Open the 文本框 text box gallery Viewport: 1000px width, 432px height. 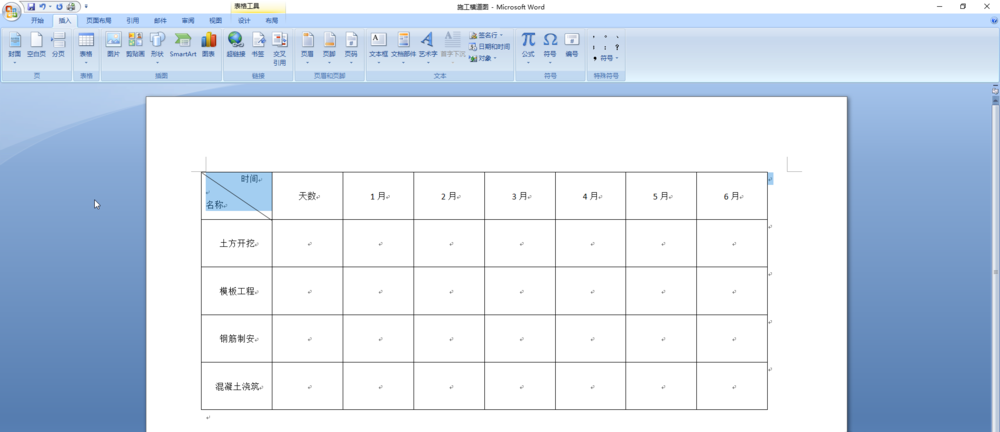click(378, 47)
